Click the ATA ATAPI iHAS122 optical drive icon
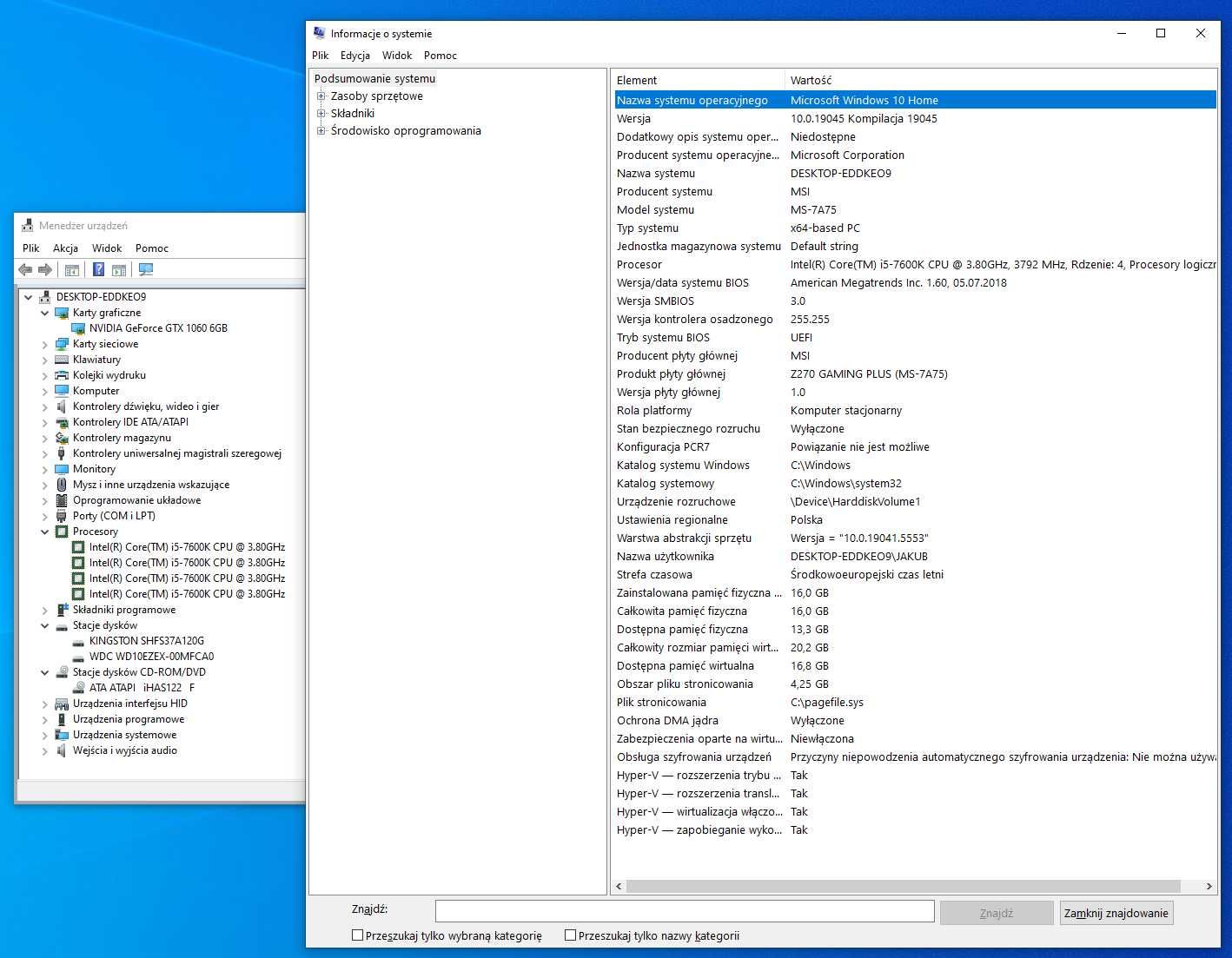1232x958 pixels. click(78, 688)
